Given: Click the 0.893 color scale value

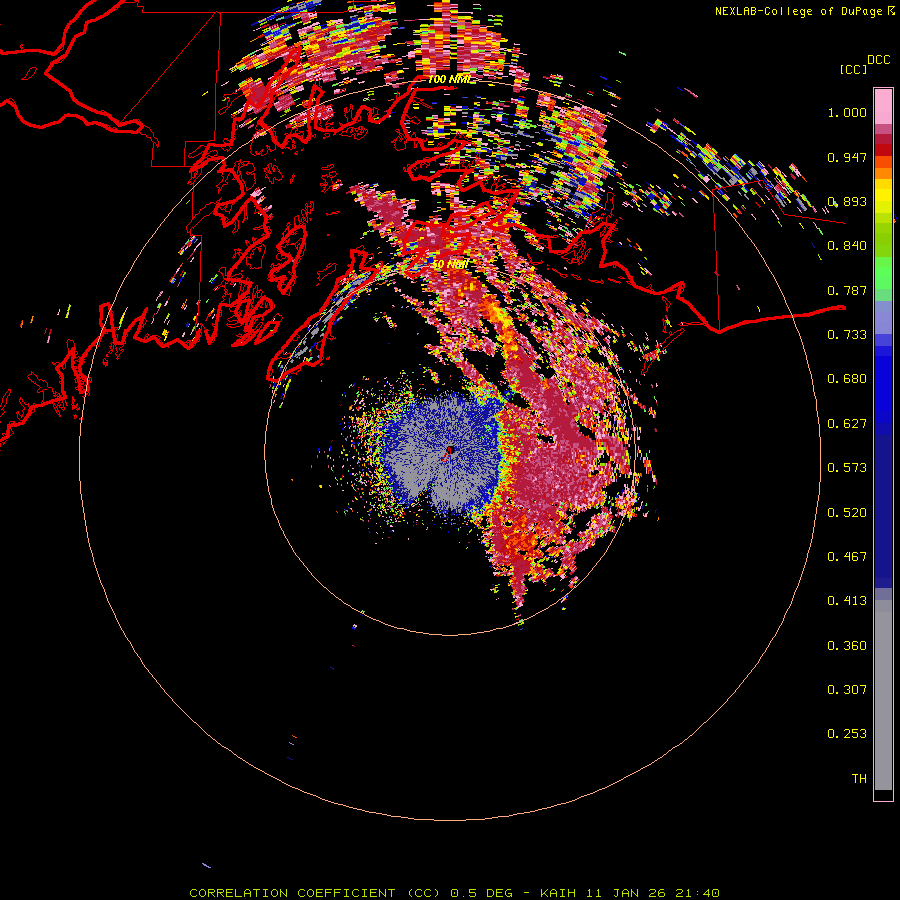Looking at the screenshot, I should [x=847, y=201].
